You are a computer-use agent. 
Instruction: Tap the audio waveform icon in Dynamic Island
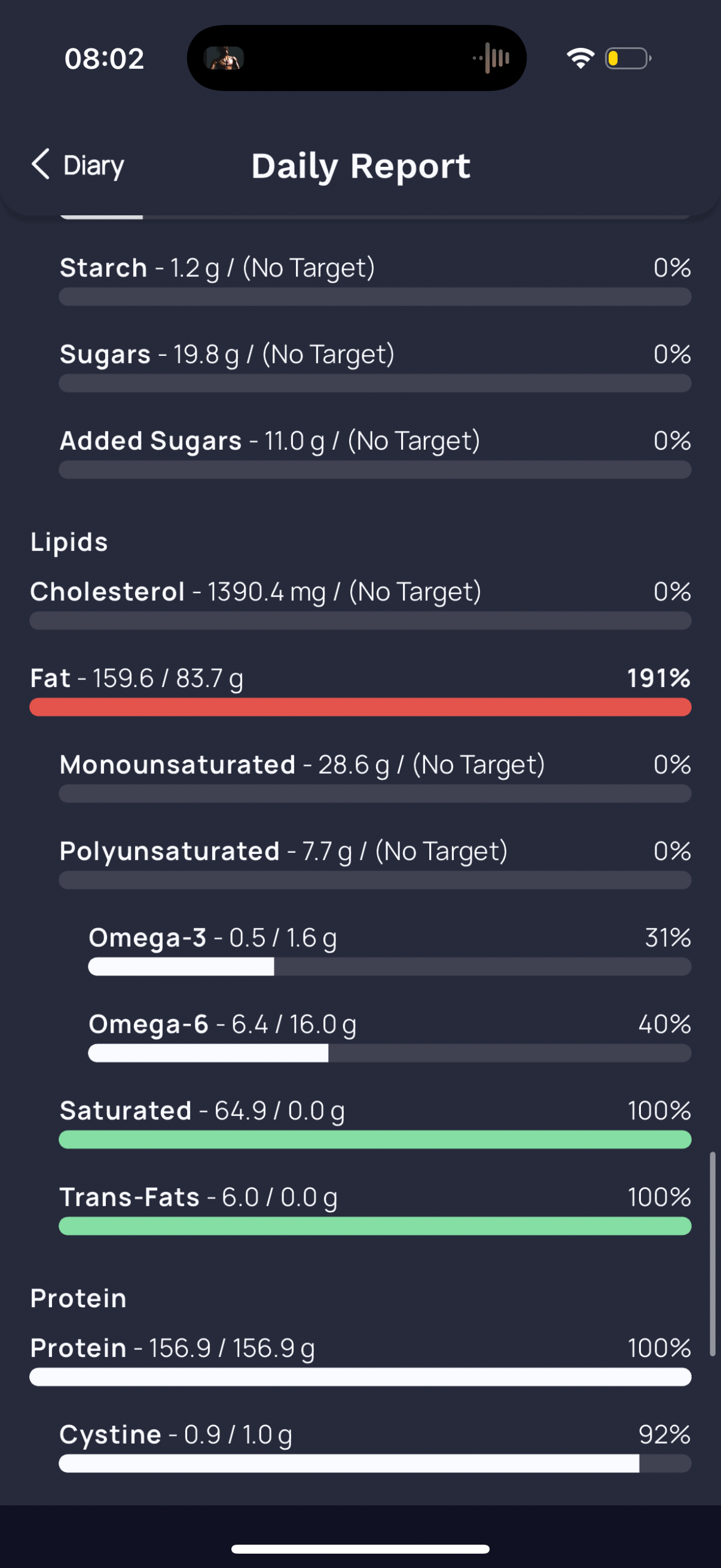point(491,59)
